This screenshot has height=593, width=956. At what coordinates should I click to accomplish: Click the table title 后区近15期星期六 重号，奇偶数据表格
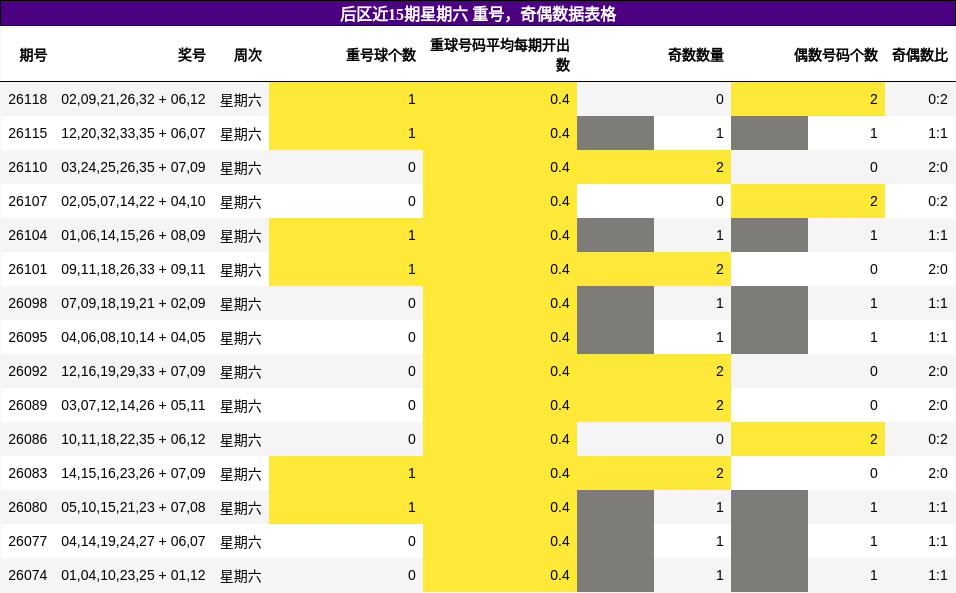tap(478, 14)
